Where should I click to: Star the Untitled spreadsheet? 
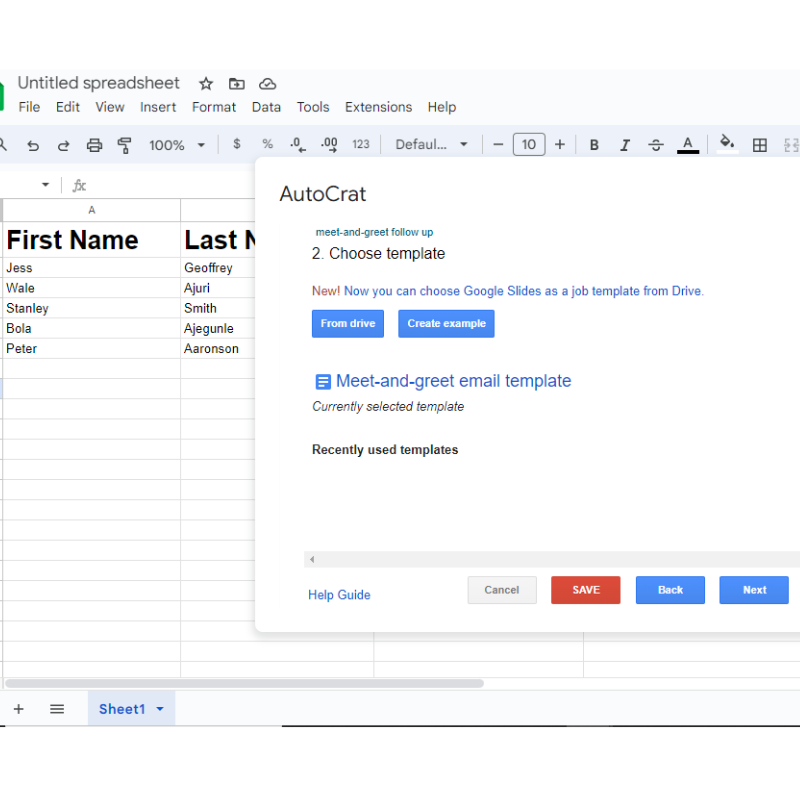[206, 84]
